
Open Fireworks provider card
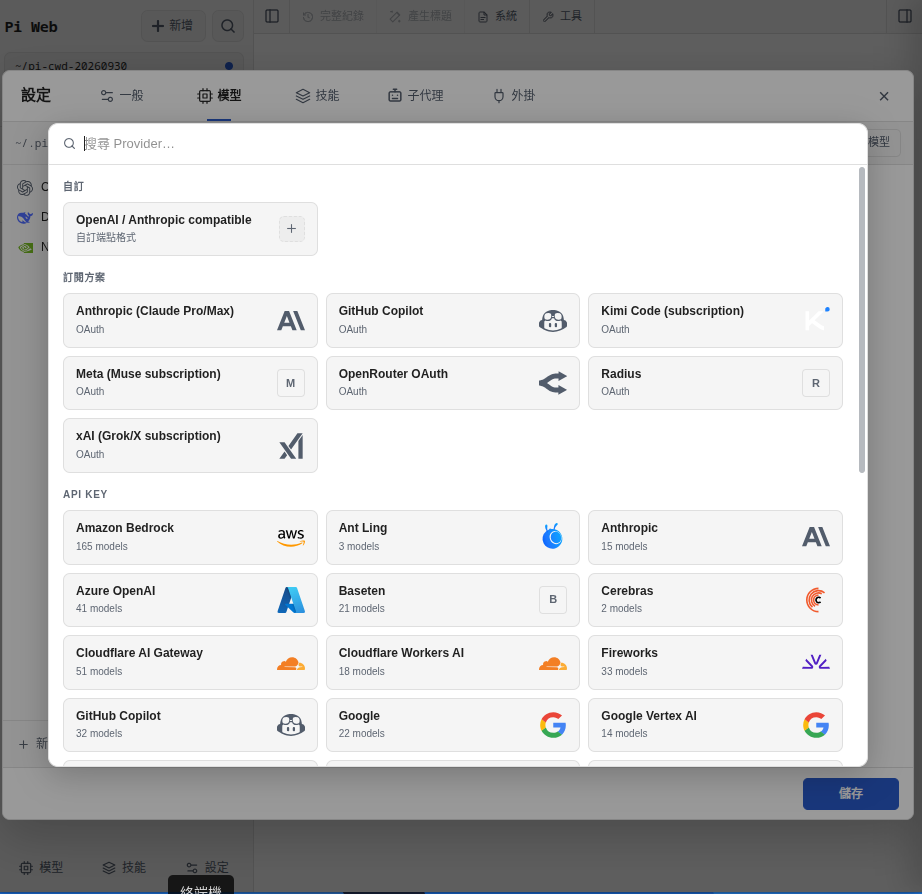coord(715,662)
